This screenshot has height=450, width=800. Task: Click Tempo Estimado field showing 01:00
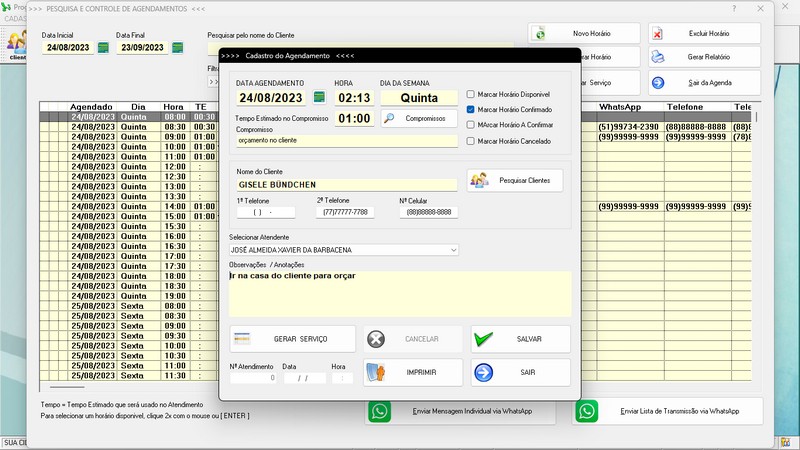pyautogui.click(x=354, y=118)
